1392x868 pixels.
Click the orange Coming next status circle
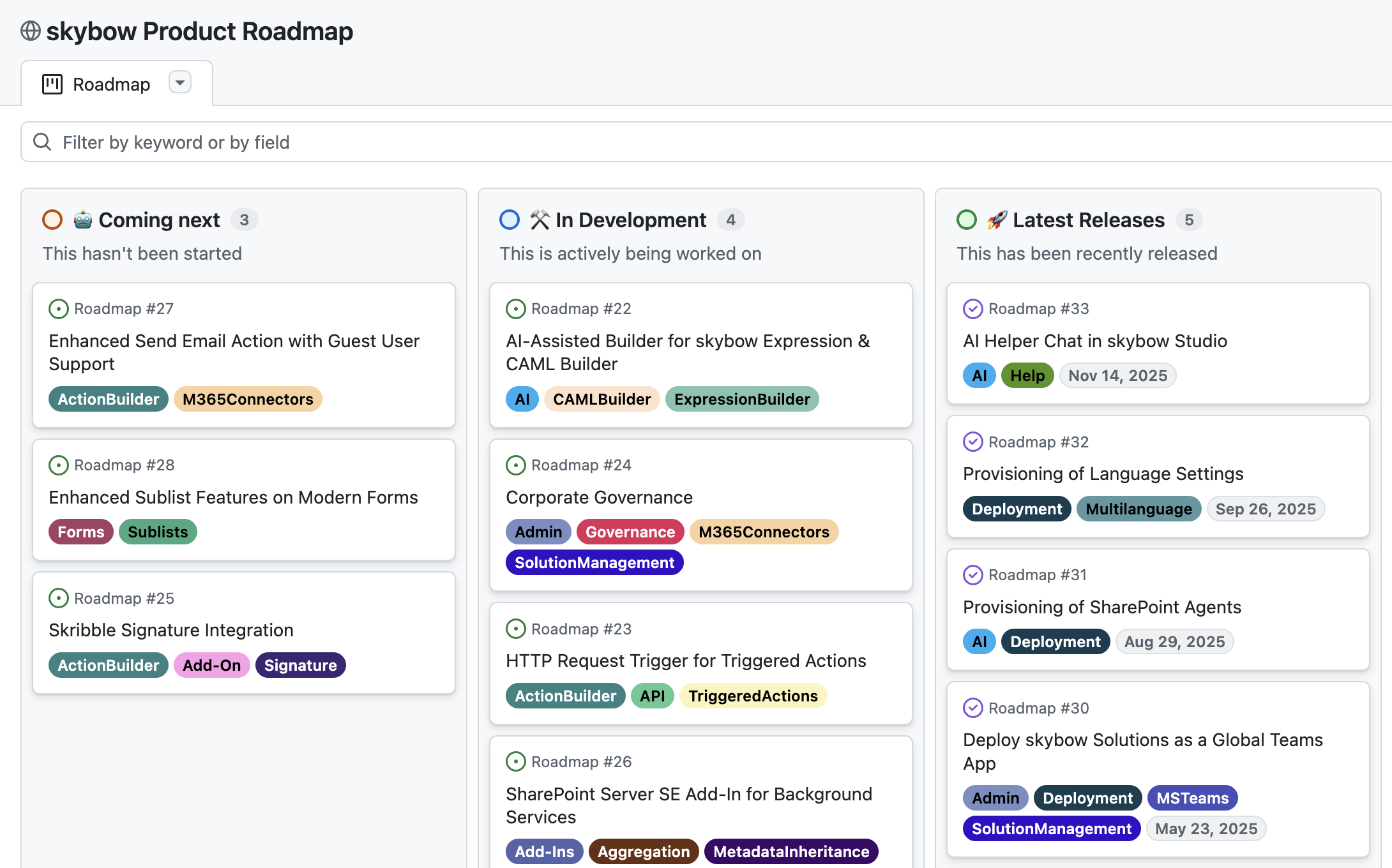tap(52, 220)
